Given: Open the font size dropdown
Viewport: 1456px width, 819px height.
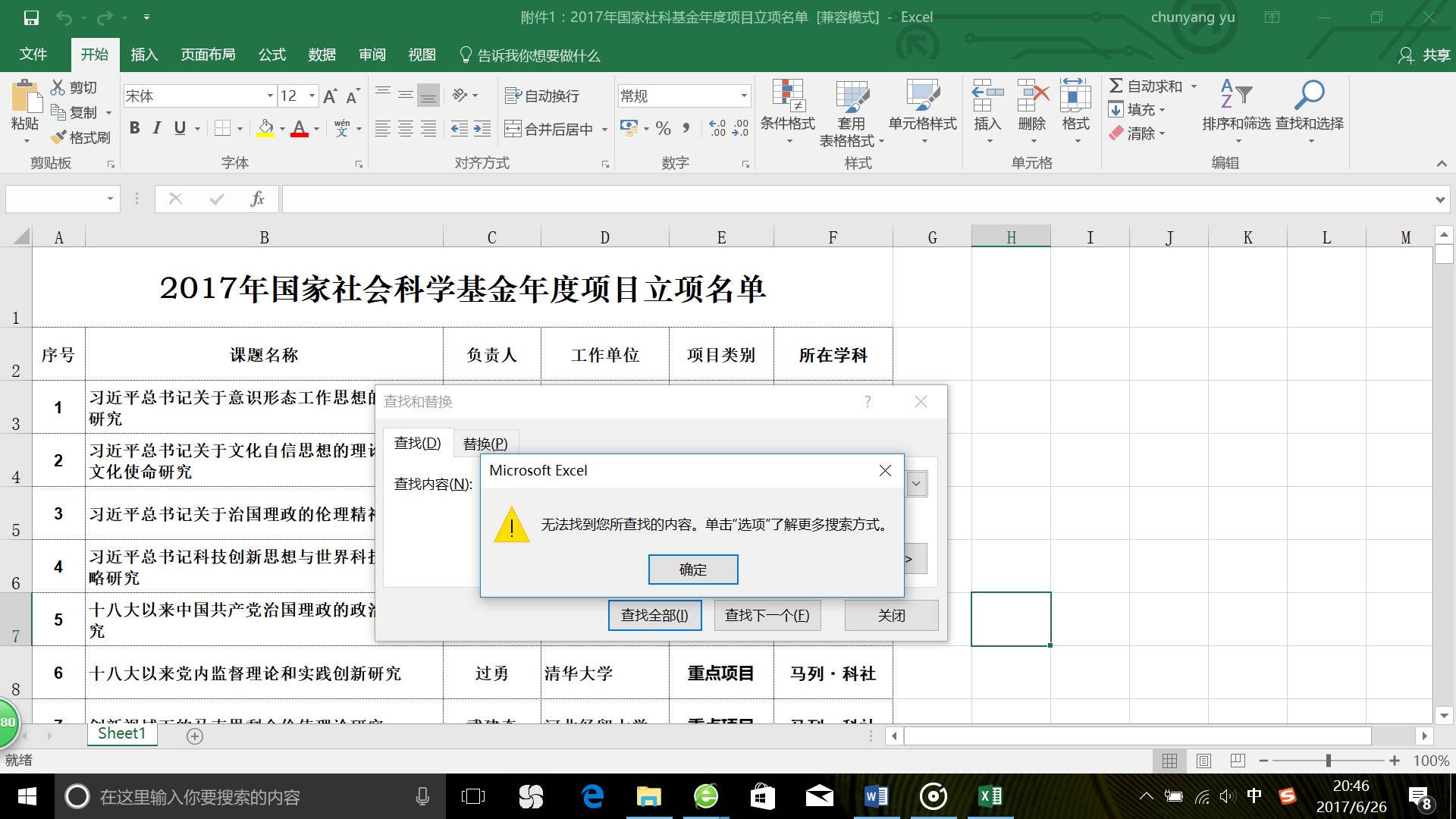Looking at the screenshot, I should (312, 96).
